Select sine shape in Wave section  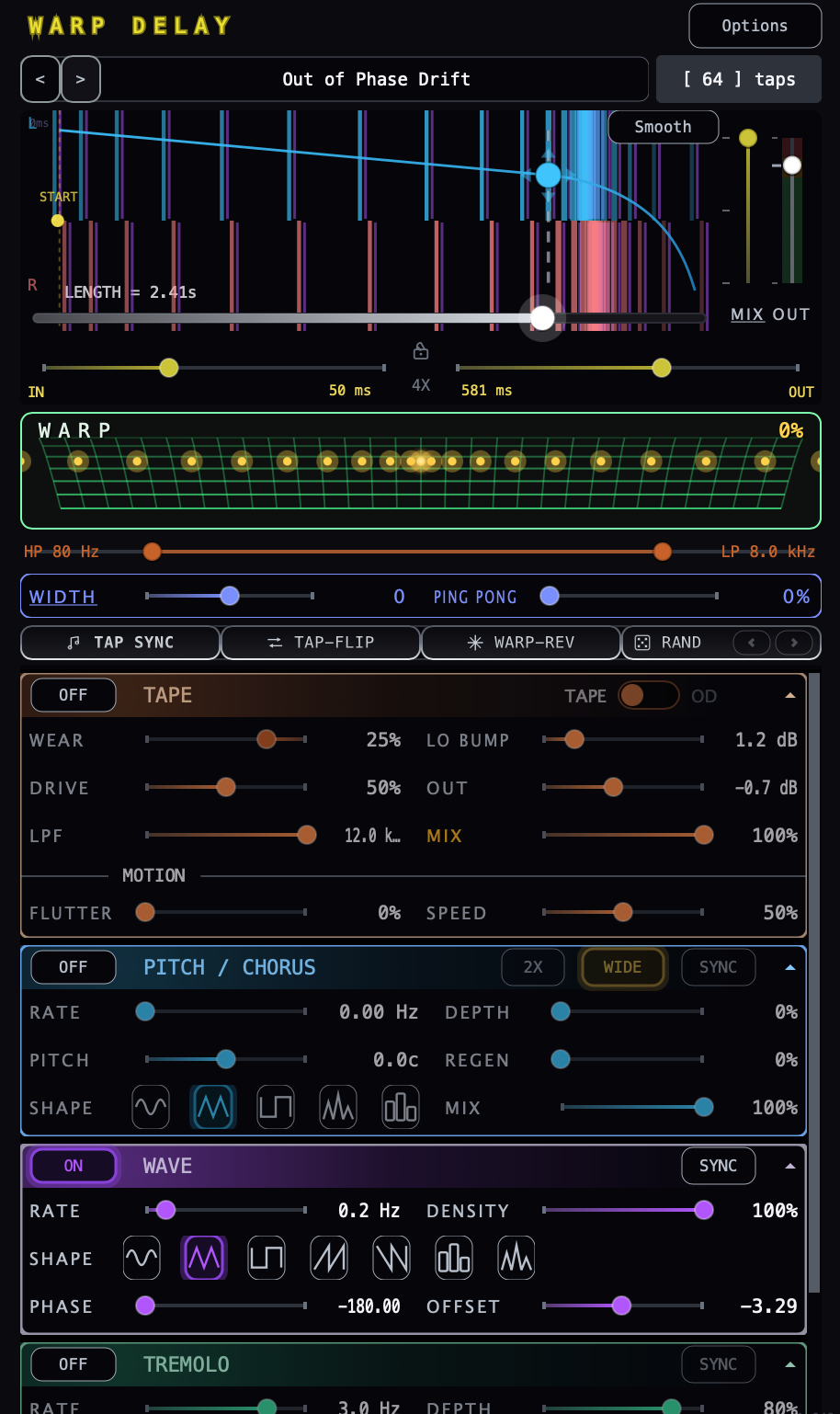coord(142,1258)
